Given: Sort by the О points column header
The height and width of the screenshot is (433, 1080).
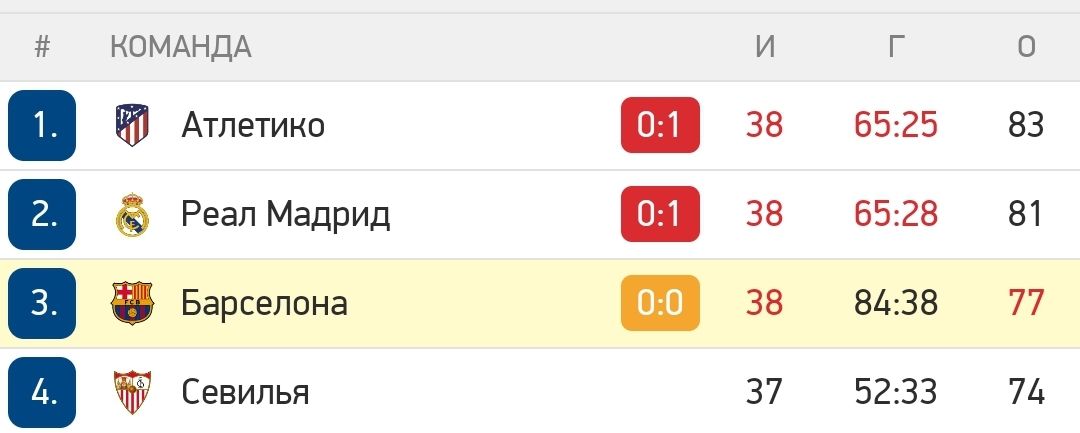Looking at the screenshot, I should (x=1026, y=46).
